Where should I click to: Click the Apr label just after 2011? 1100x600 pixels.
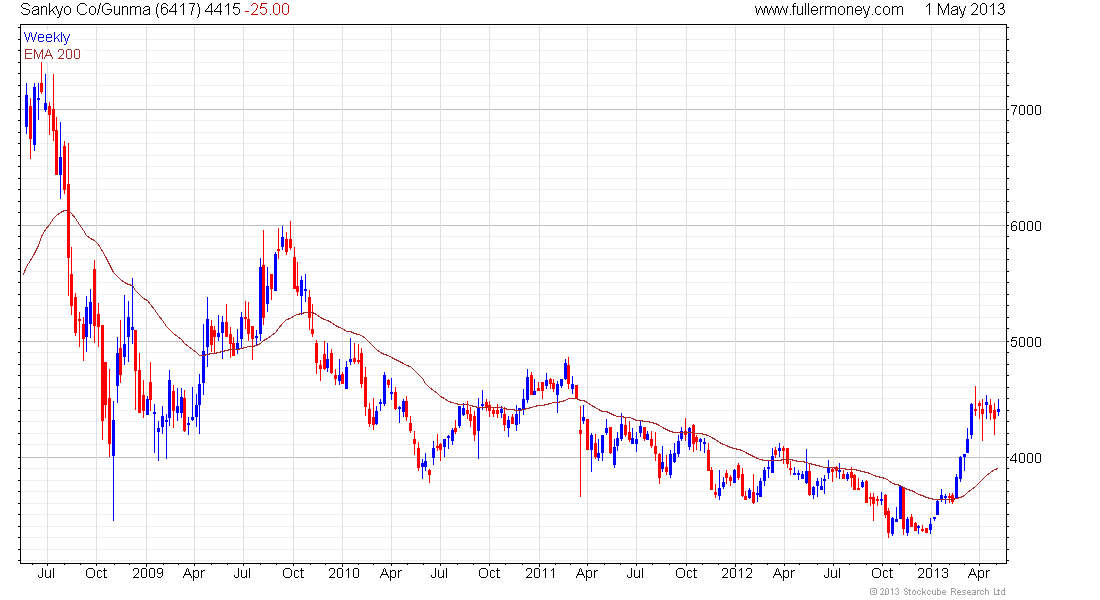coord(586,573)
